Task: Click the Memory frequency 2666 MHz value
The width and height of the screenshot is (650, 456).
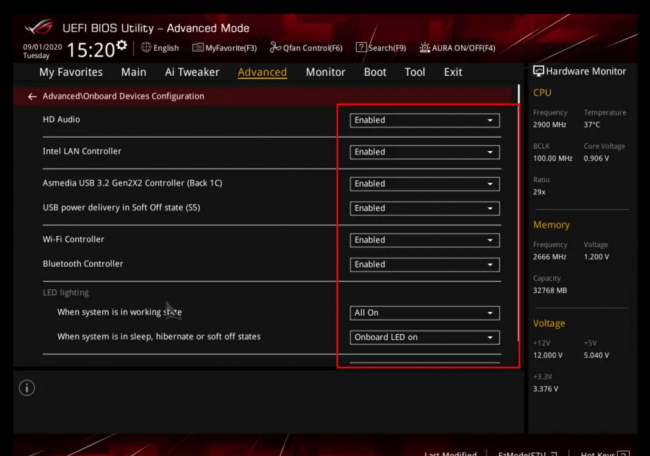Action: [x=550, y=257]
